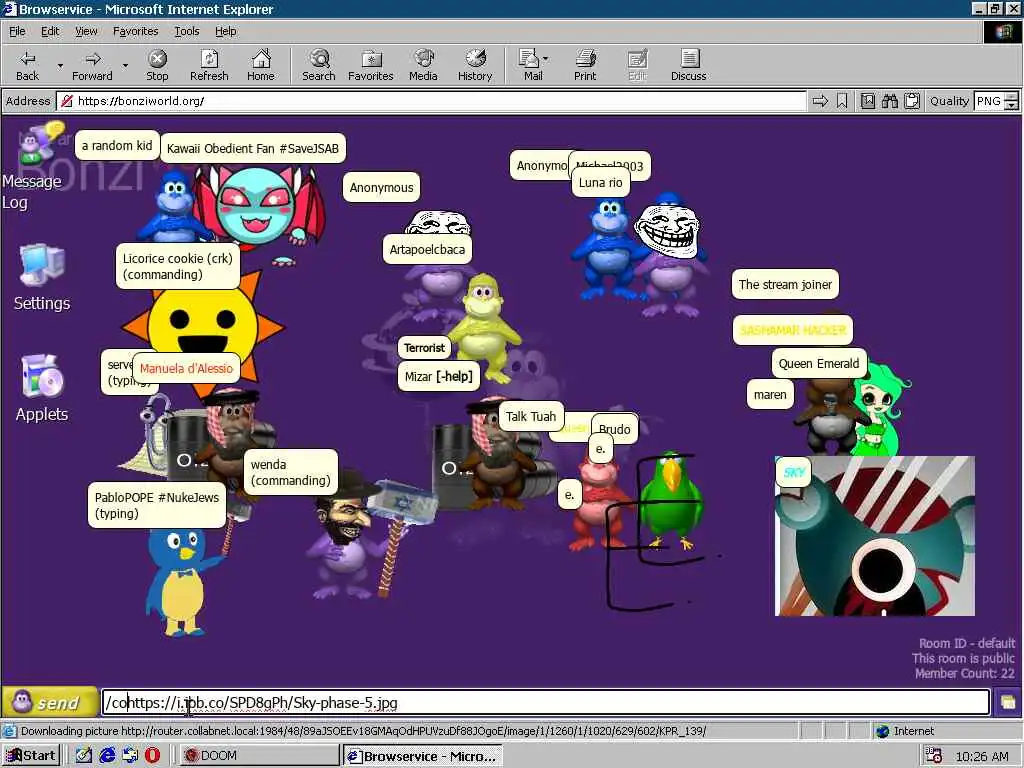Viewport: 1024px width, 768px height.
Task: Go back with the Back toolbar button
Action: [x=27, y=65]
